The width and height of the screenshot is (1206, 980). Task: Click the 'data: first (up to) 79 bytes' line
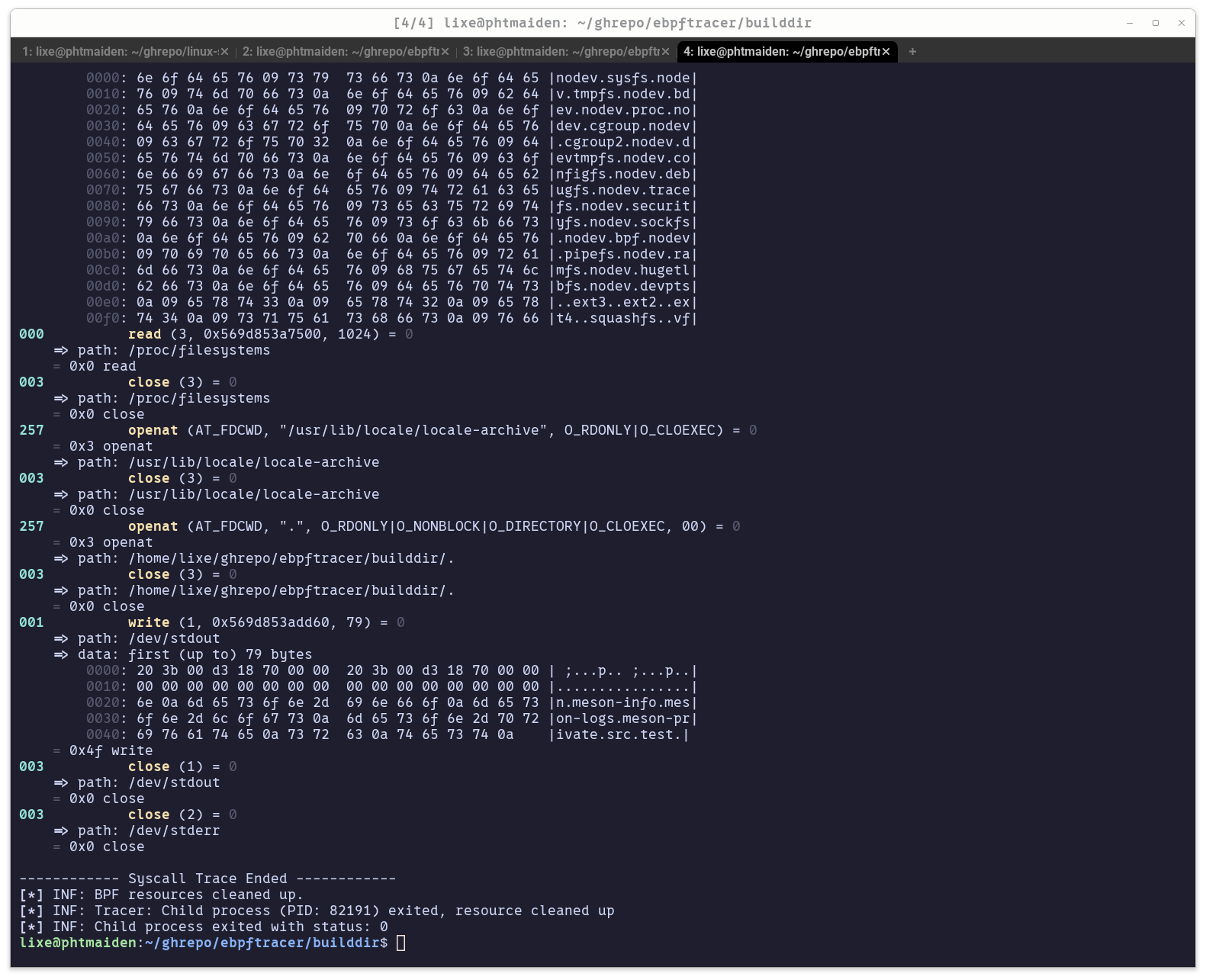(x=182, y=654)
